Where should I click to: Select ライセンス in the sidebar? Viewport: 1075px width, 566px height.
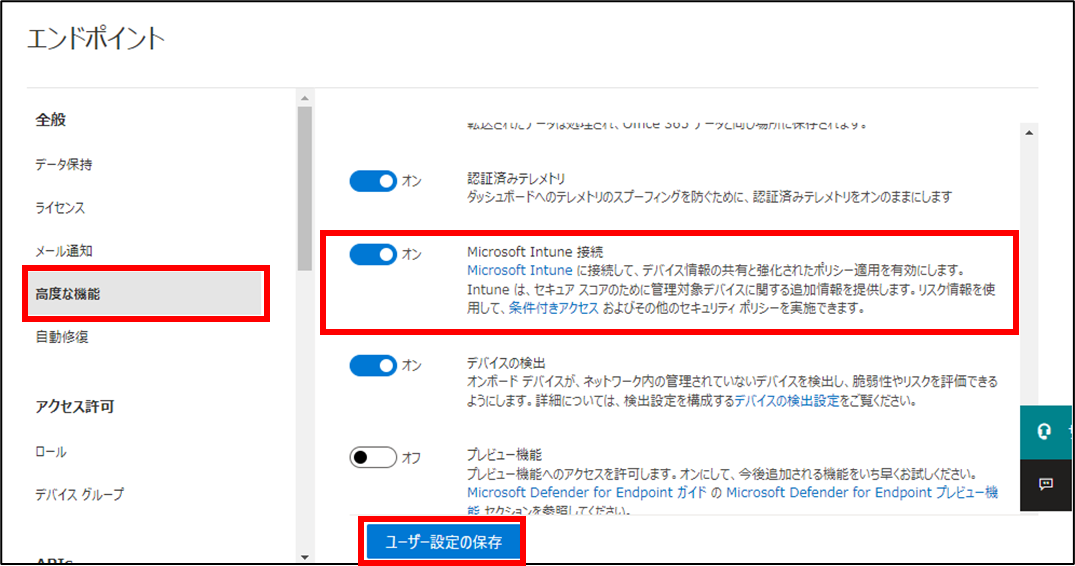(60, 208)
